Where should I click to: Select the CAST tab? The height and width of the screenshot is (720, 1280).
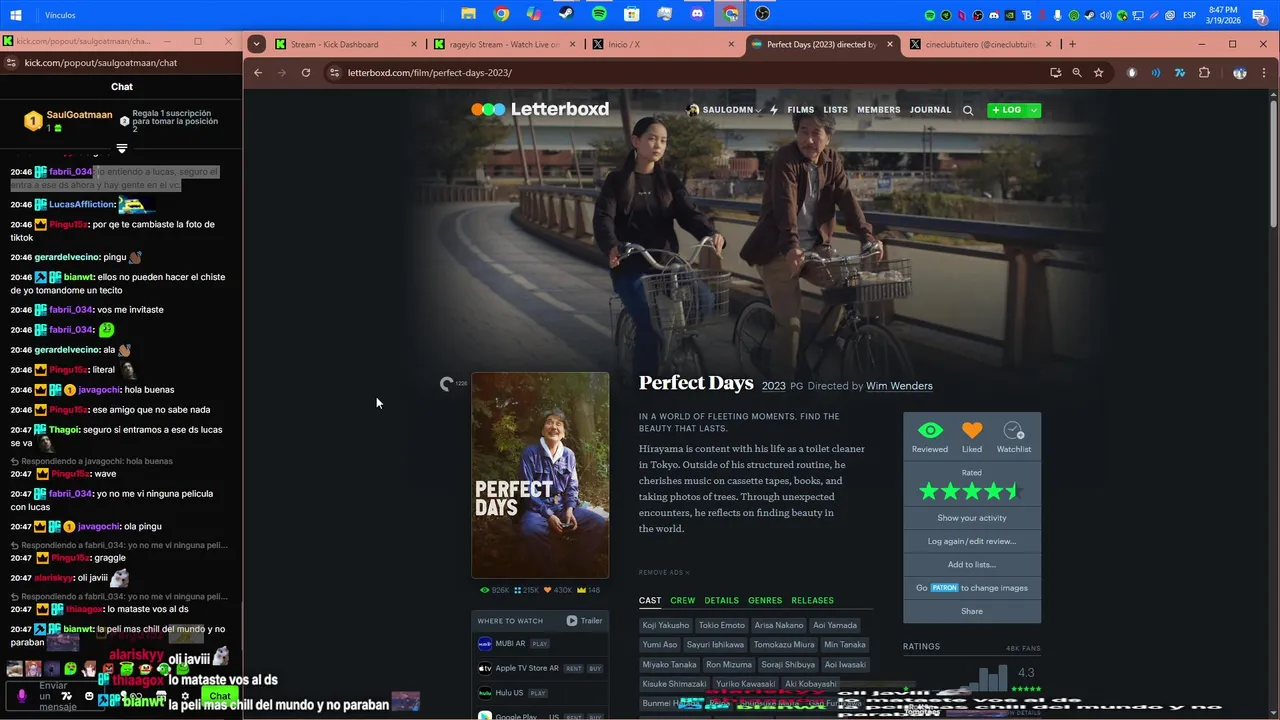650,601
